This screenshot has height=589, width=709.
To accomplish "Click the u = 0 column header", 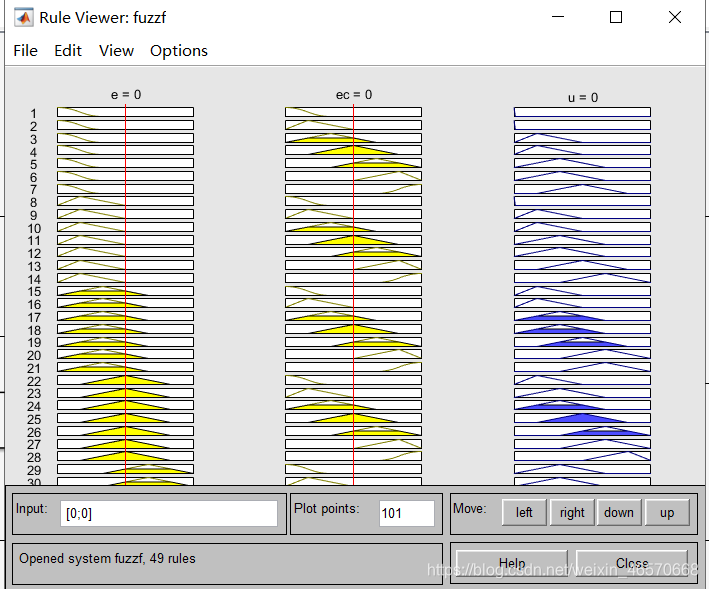I will tap(583, 98).
